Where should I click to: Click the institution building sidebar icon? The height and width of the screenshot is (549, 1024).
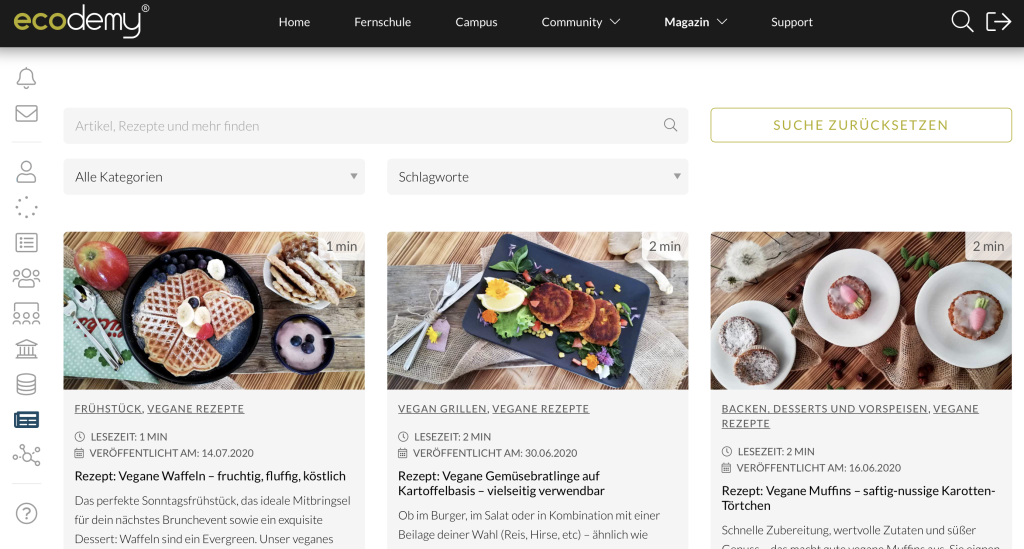point(26,349)
